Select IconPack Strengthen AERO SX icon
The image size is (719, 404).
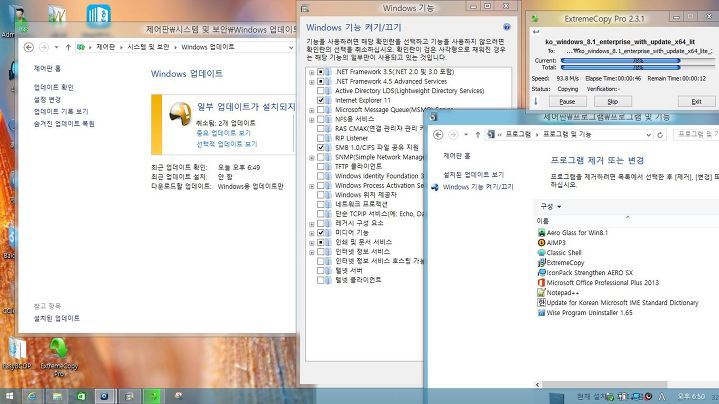[x=541, y=272]
